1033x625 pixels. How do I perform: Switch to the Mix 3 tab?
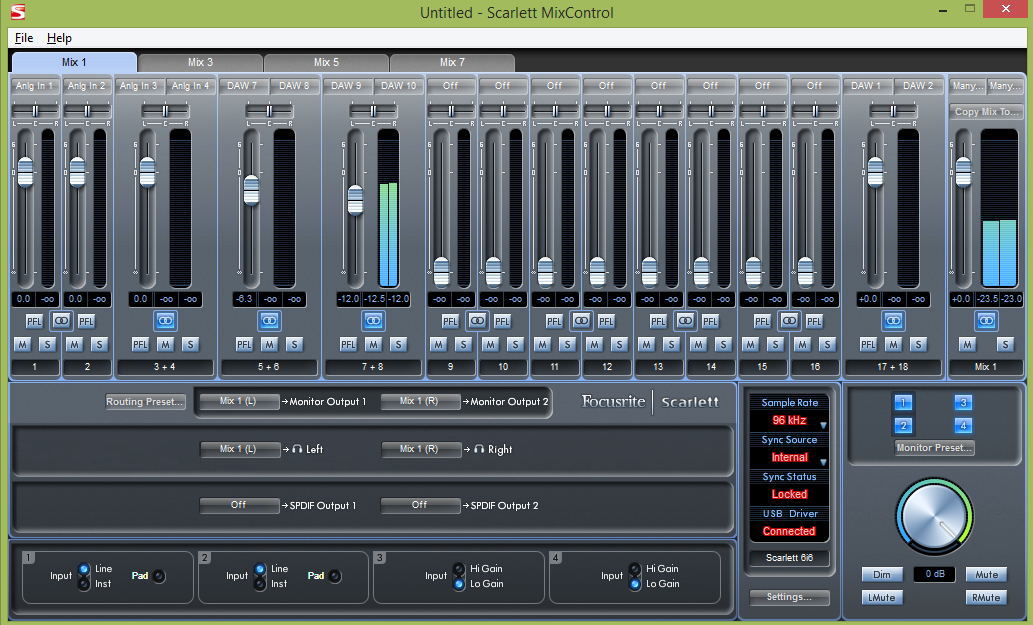pyautogui.click(x=200, y=62)
